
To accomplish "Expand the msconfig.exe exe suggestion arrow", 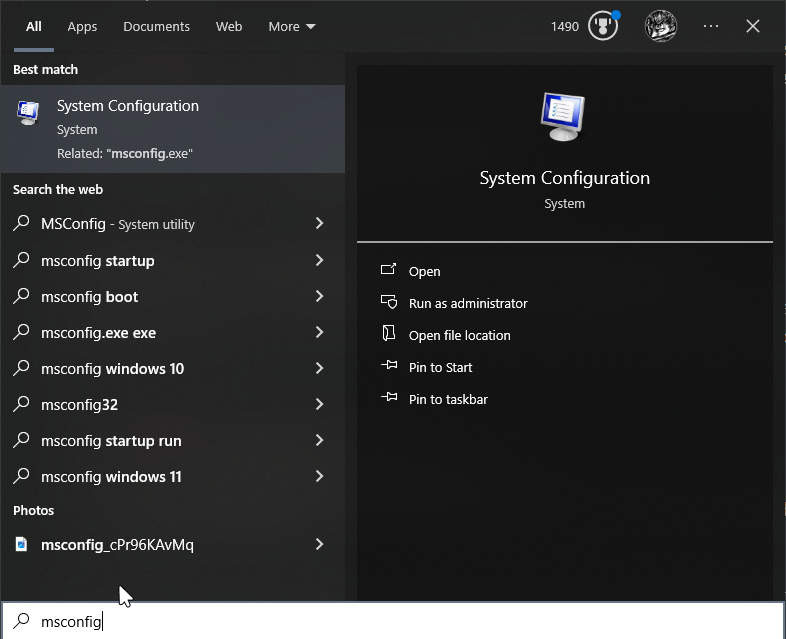I will click(319, 332).
